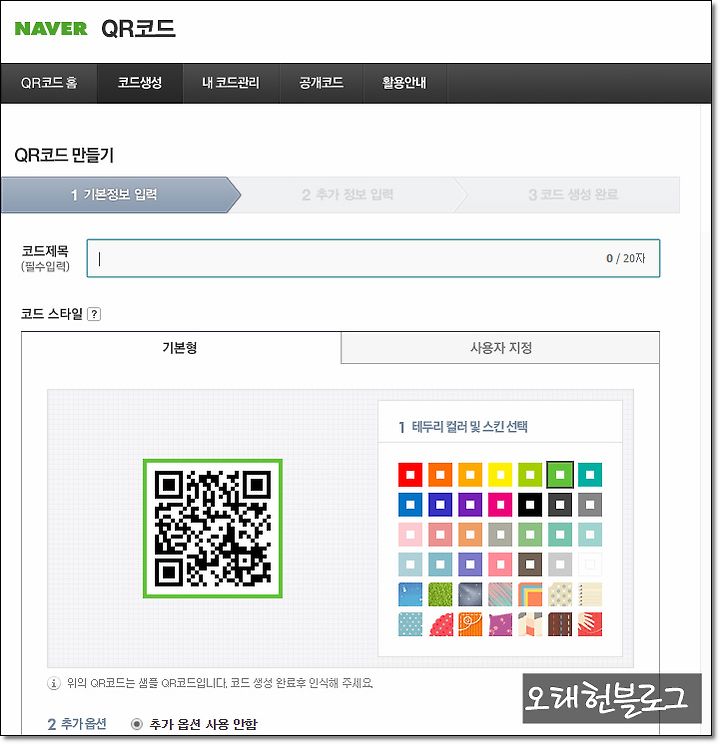Apply the sky blue border color
This screenshot has height=744, width=720.
pos(440,564)
